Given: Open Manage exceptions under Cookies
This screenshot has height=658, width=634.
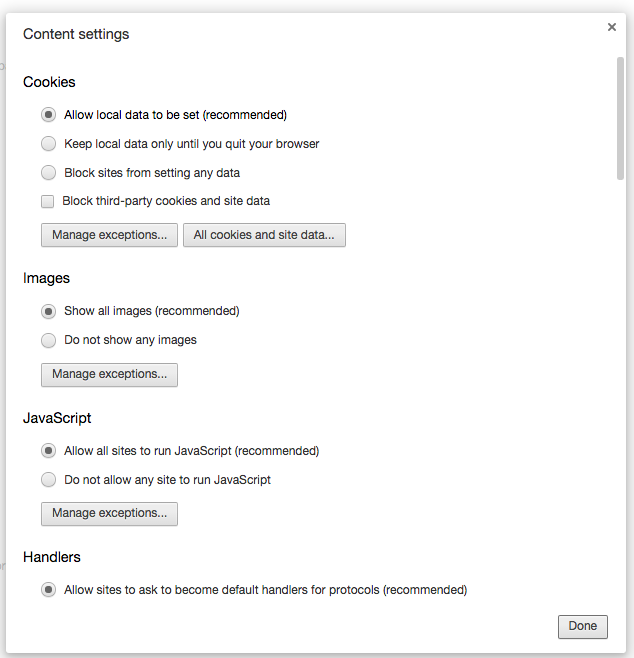Looking at the screenshot, I should coord(109,235).
